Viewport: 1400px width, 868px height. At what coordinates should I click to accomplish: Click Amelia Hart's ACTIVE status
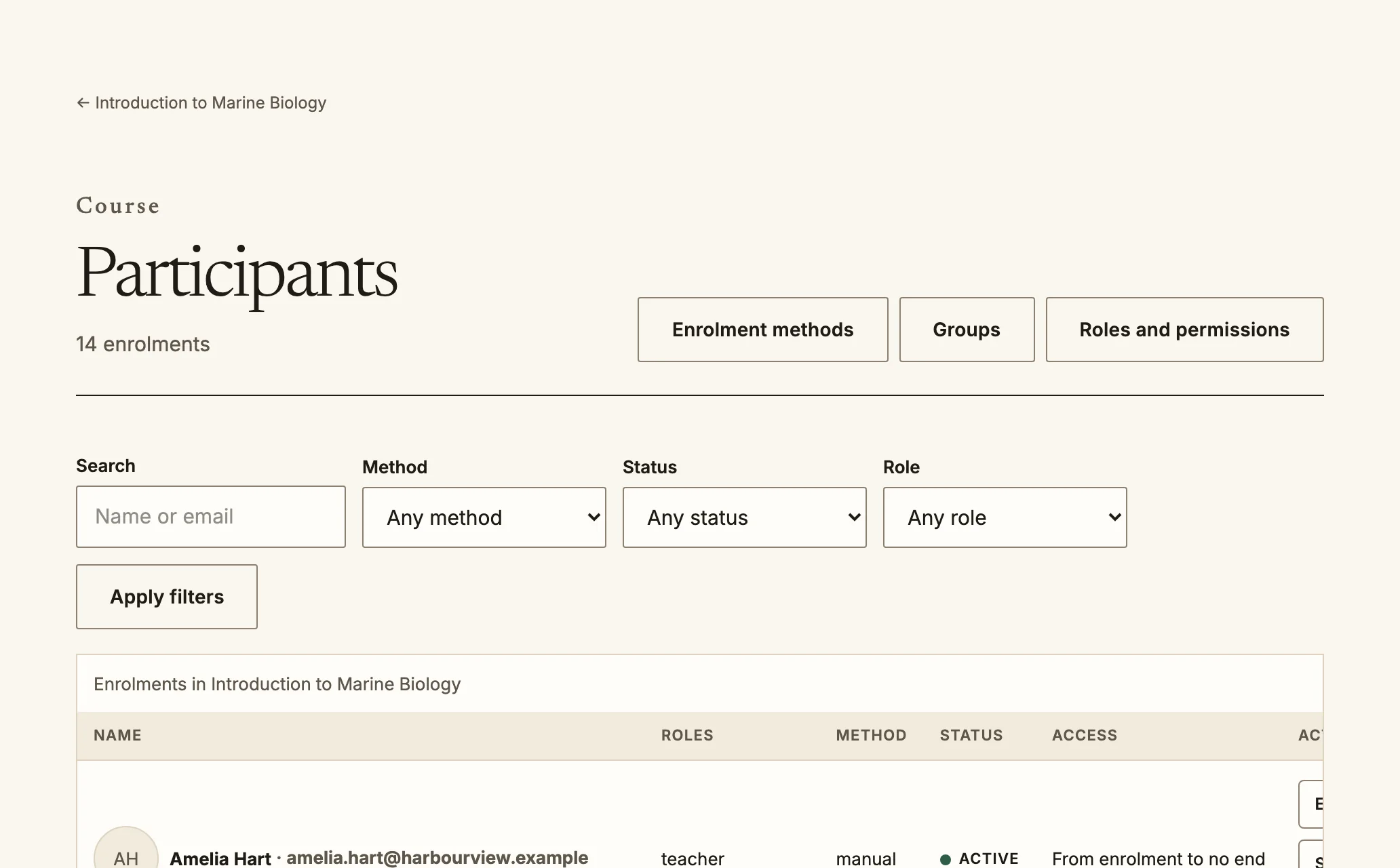[x=979, y=859]
